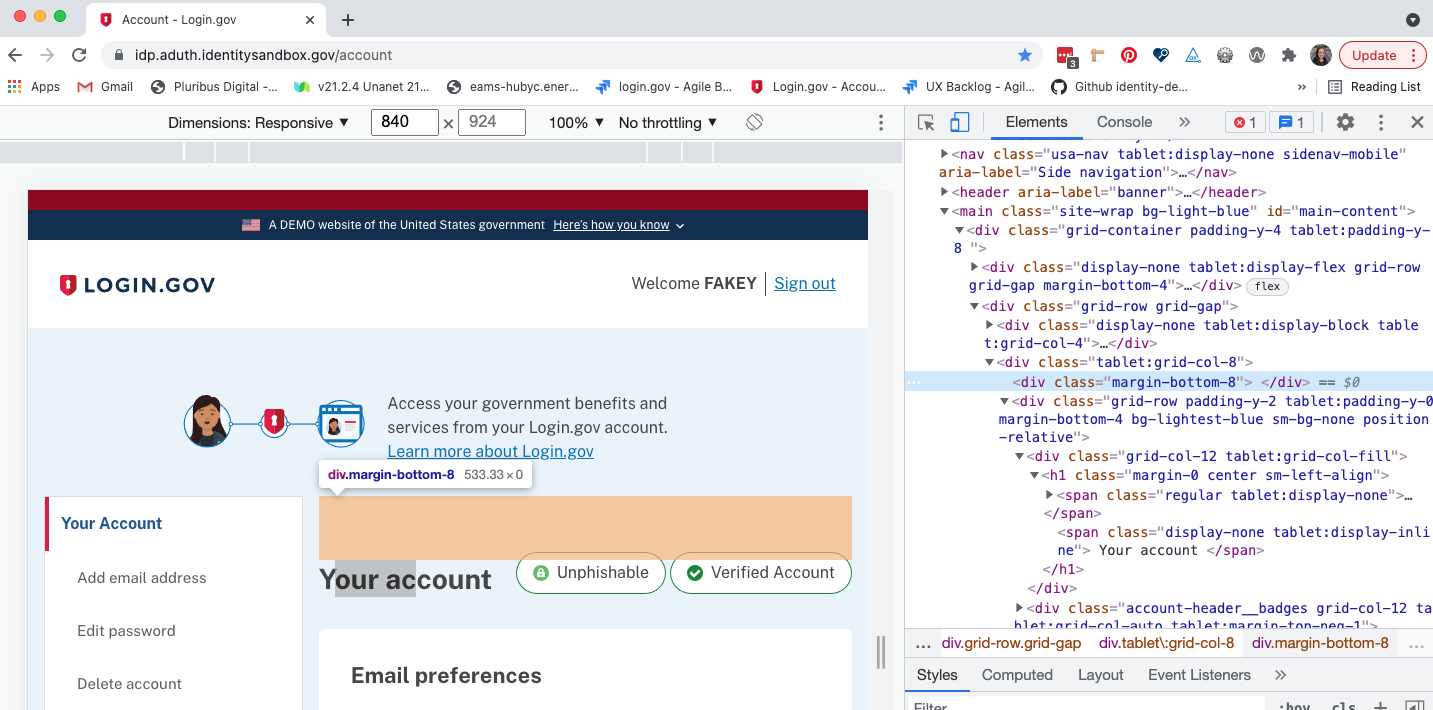Select Edit password in sidebar
The width and height of the screenshot is (1433, 710).
(126, 631)
